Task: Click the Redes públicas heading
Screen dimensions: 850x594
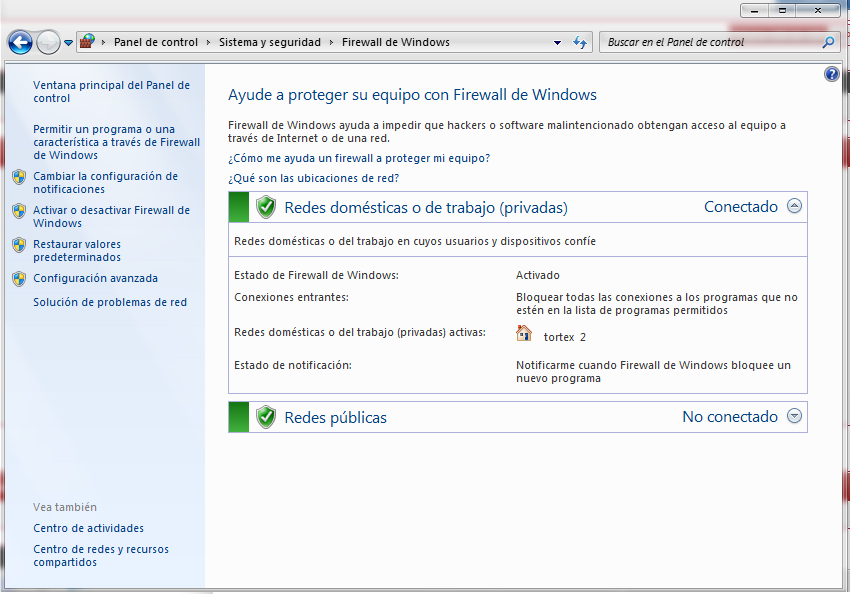Action: coord(336,417)
